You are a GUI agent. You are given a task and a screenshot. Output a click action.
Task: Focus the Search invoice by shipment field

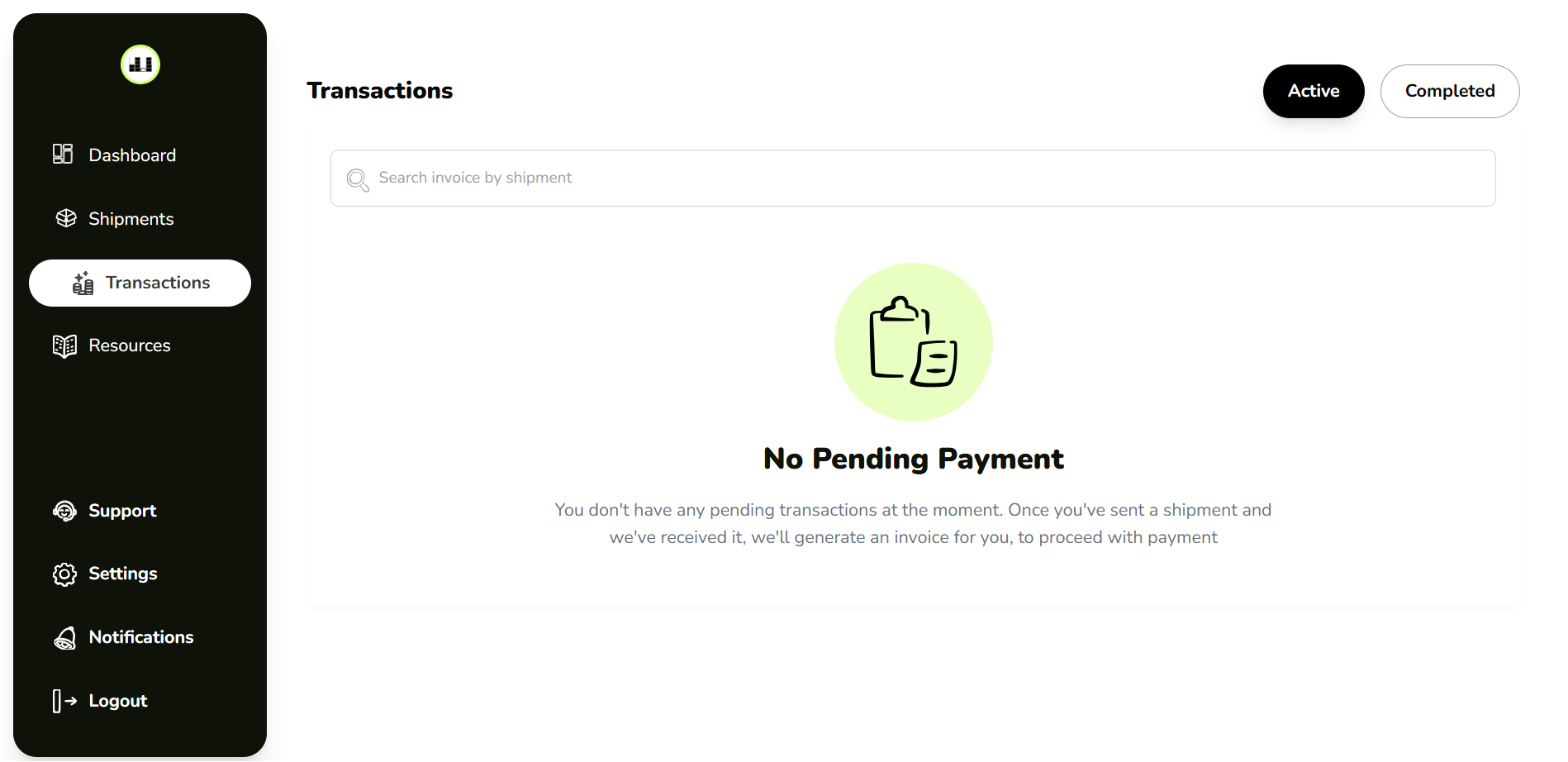click(x=913, y=178)
